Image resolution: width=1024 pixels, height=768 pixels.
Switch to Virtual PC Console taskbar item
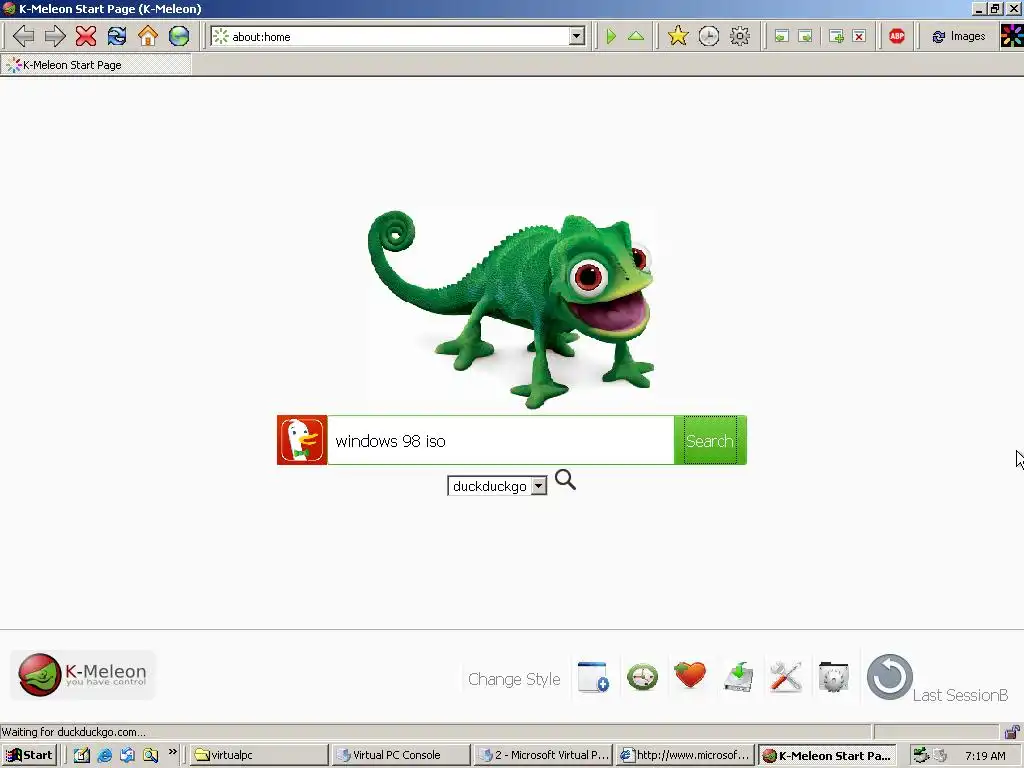pos(399,755)
